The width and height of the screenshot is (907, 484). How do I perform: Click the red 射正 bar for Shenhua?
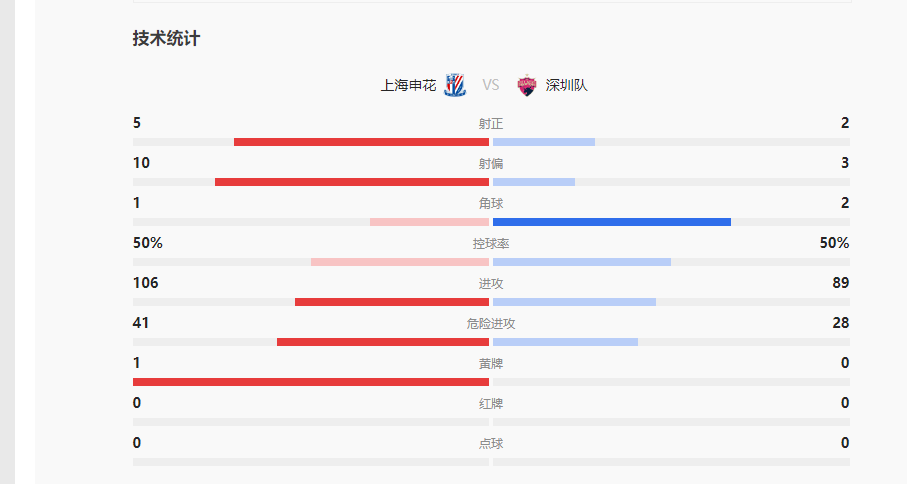(x=361, y=142)
